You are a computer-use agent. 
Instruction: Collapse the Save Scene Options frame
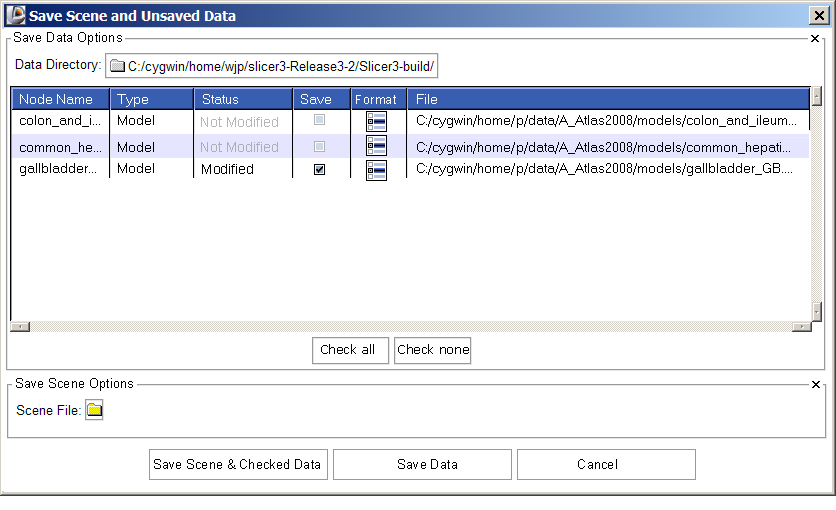coord(815,384)
